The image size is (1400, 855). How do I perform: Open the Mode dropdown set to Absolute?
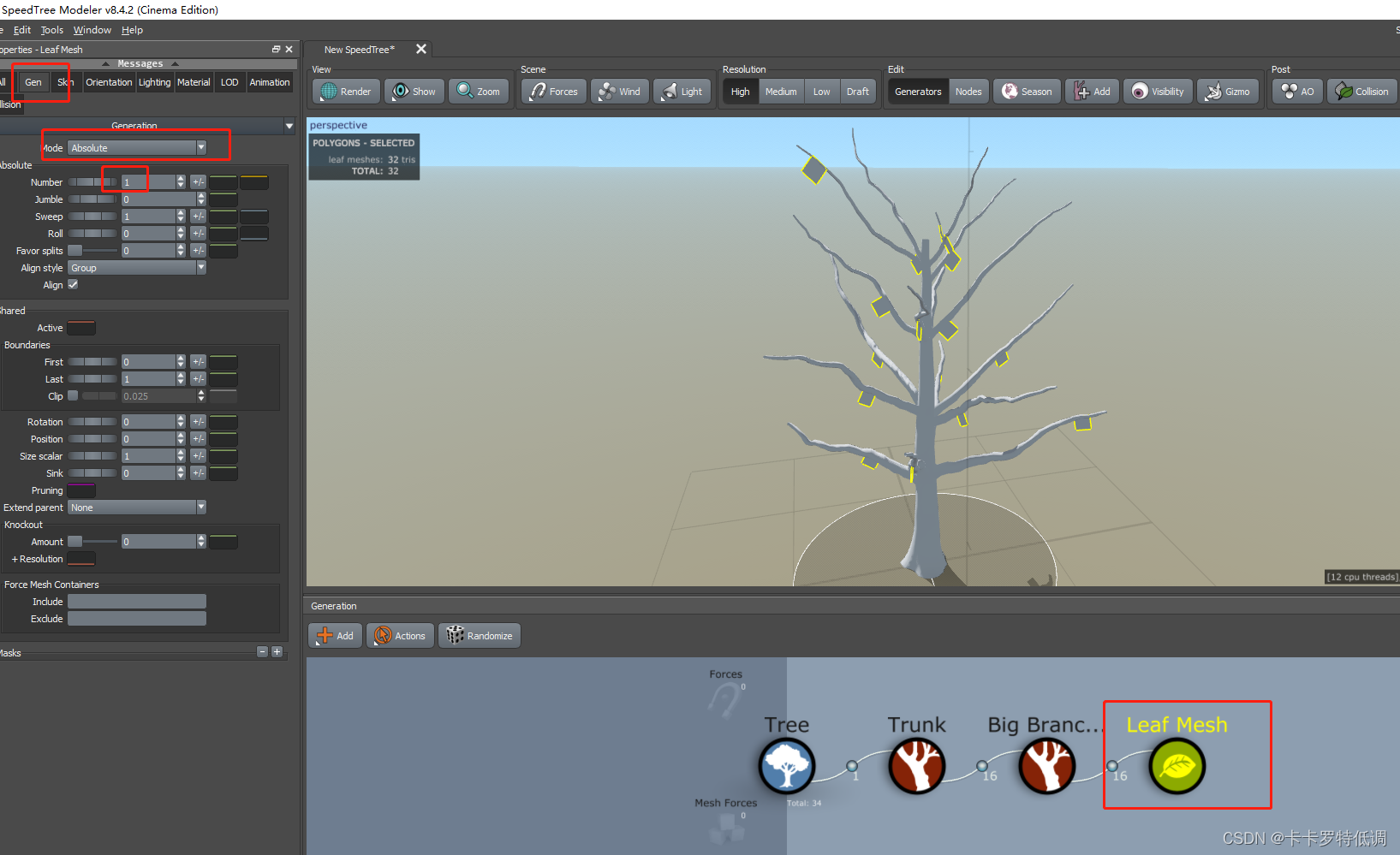coord(137,148)
